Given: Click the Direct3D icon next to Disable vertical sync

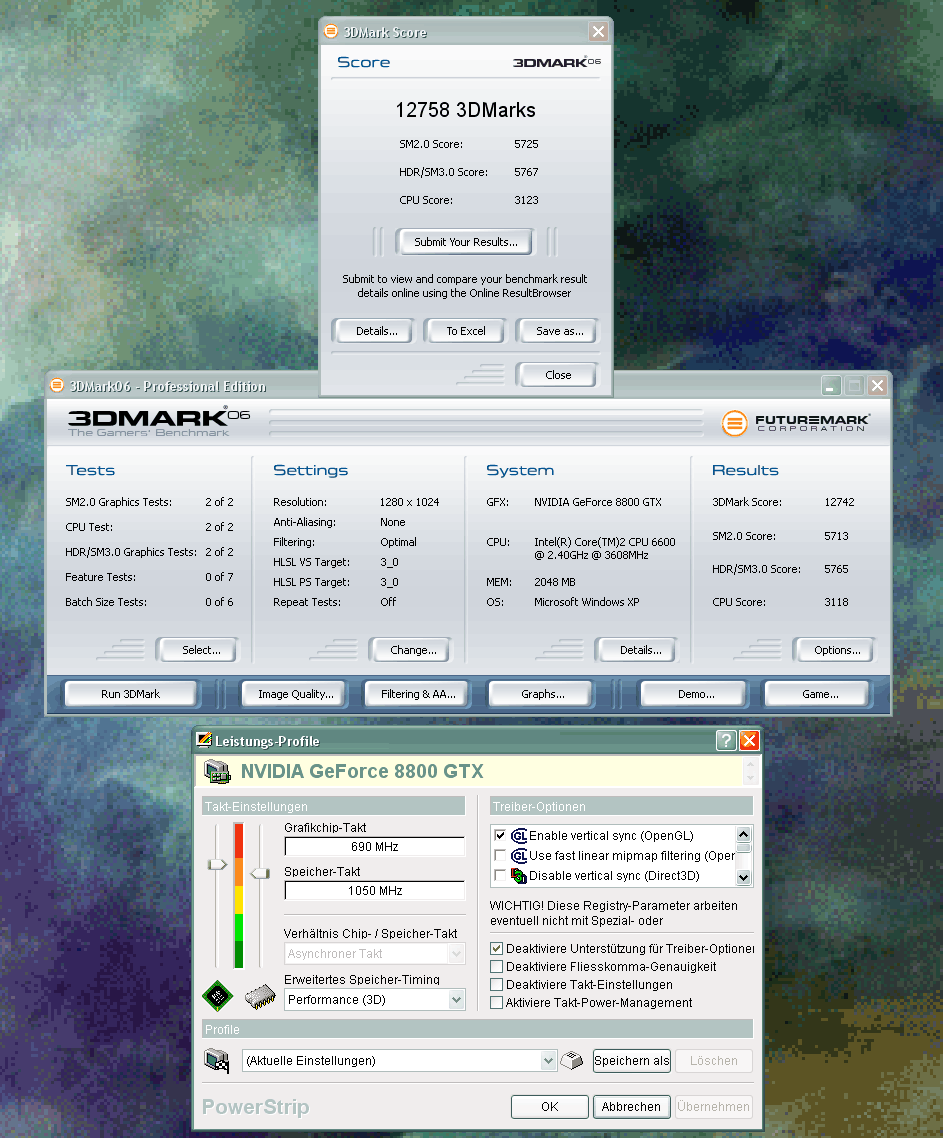Looking at the screenshot, I should click(519, 876).
